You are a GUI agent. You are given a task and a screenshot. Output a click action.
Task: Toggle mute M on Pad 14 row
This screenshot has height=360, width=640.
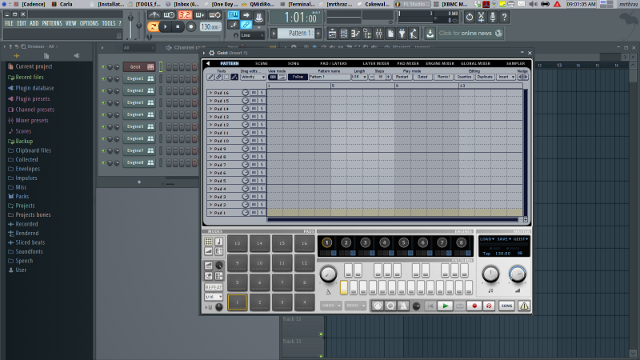[x=254, y=109]
